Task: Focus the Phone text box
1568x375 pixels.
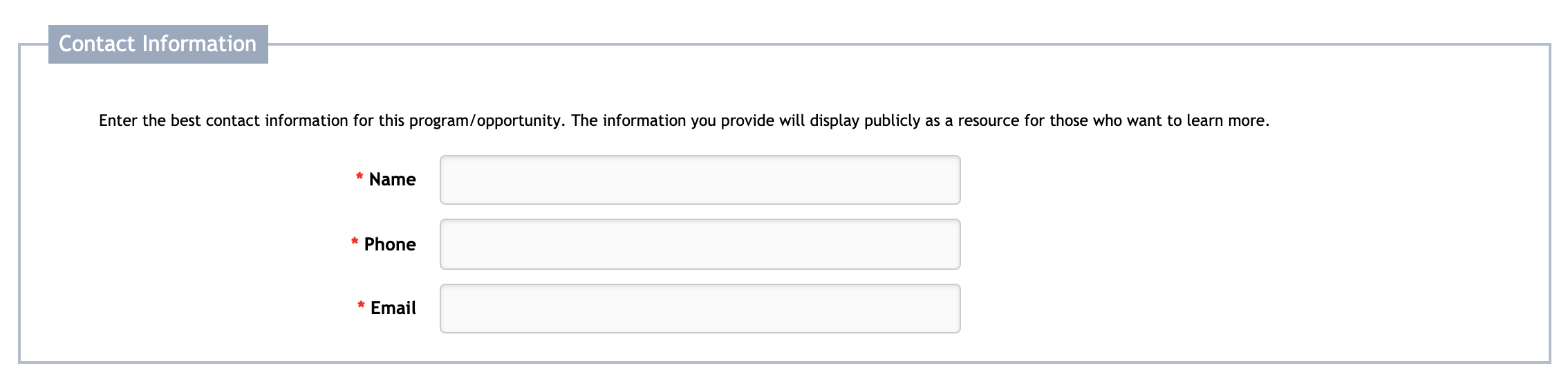Action: [x=700, y=244]
